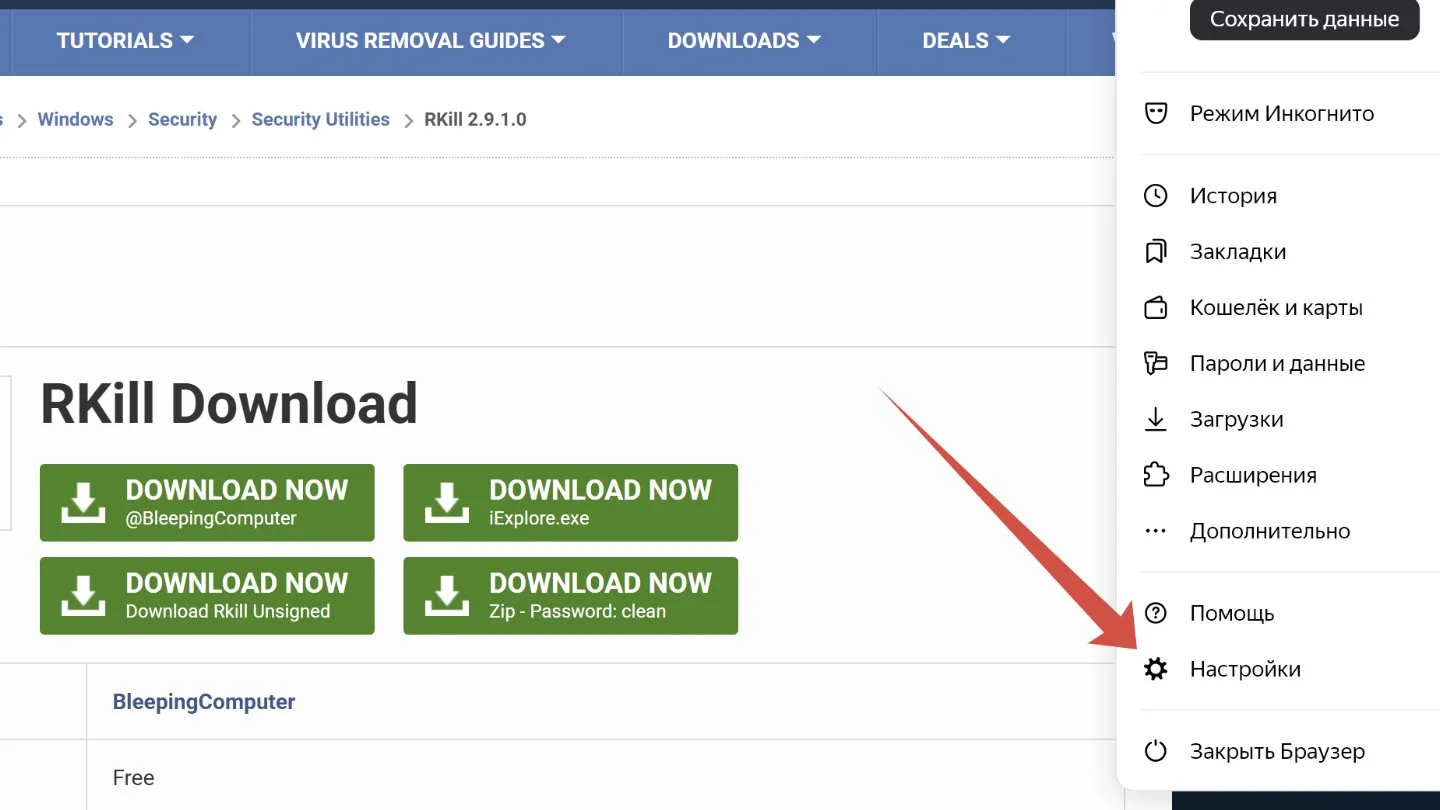
Task: Open the Дополнительно menu entry
Action: [x=1270, y=531]
